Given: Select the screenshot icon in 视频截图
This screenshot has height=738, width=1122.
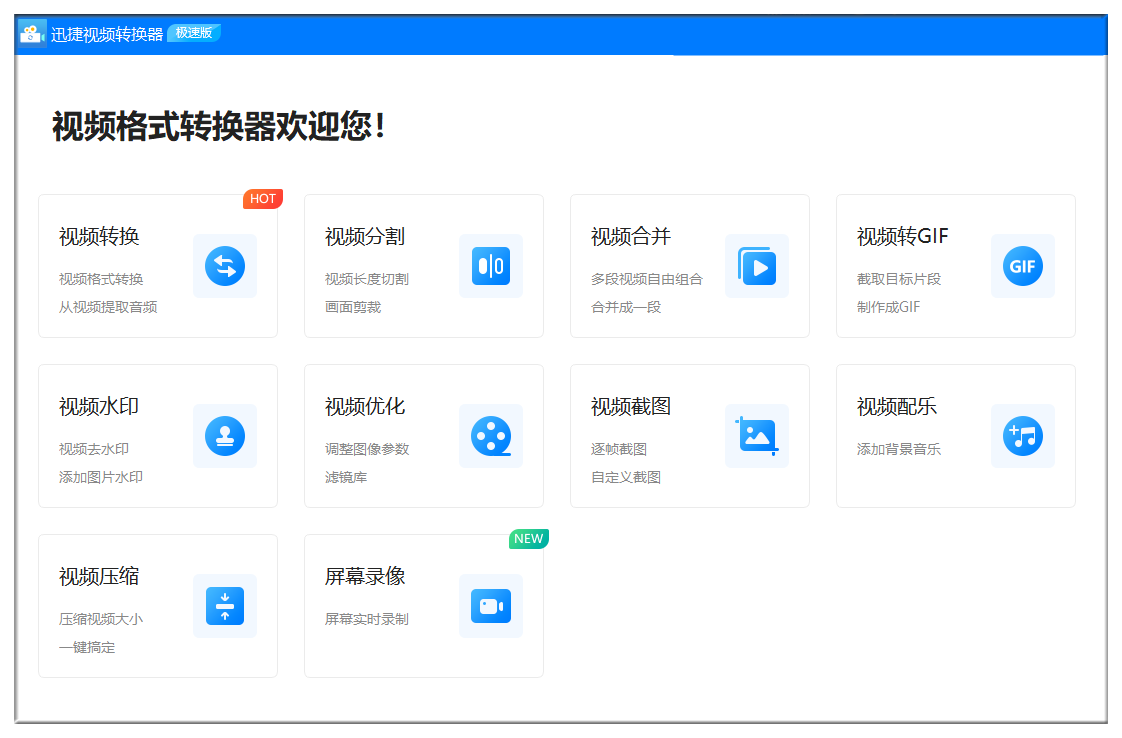Looking at the screenshot, I should pyautogui.click(x=757, y=436).
